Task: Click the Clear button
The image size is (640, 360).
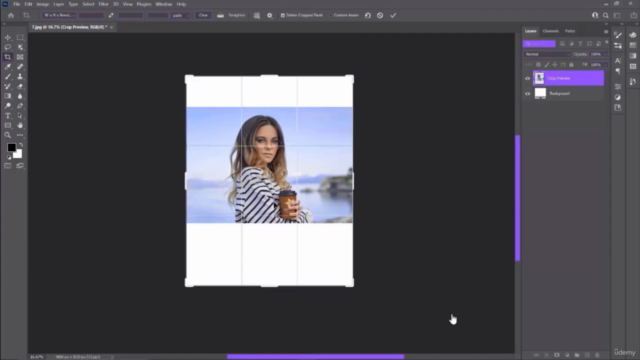Action: pos(203,16)
